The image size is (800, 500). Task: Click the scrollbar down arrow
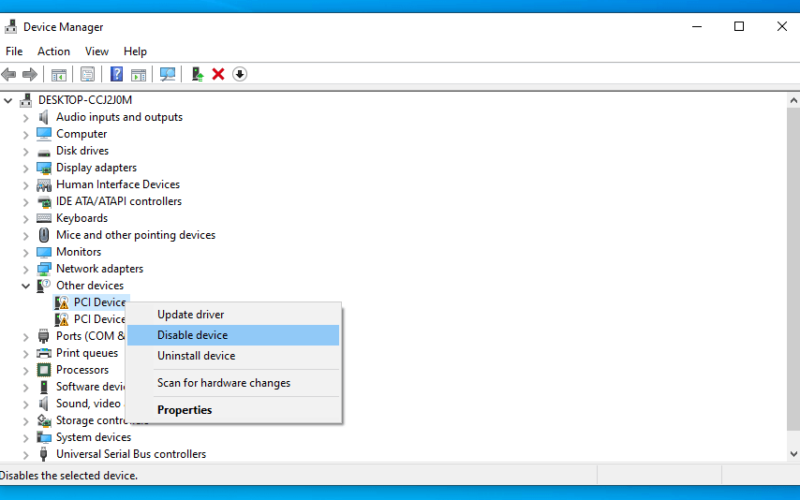(x=793, y=454)
